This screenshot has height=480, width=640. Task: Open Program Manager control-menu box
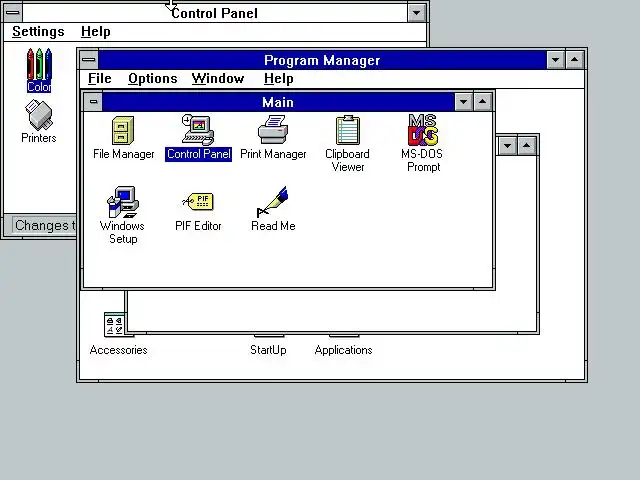pyautogui.click(x=89, y=60)
